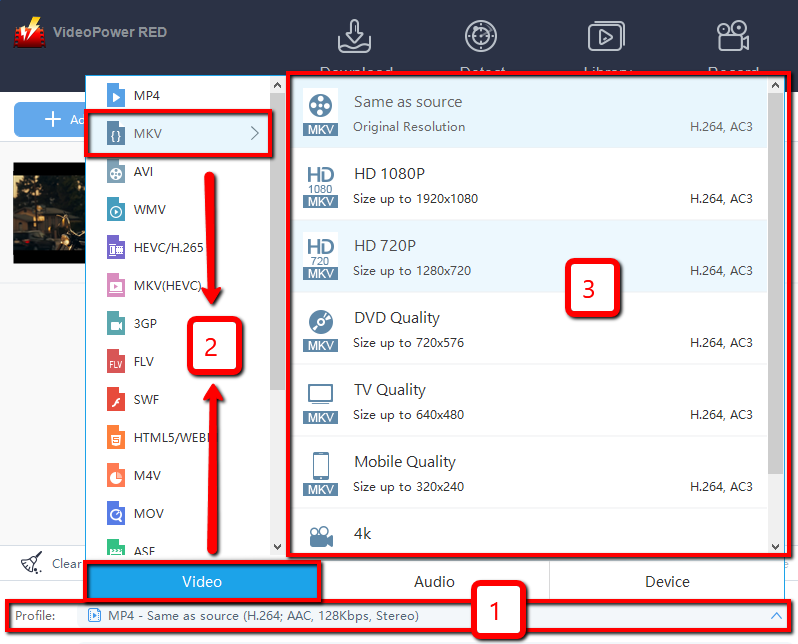Select DVD Quality MKV preset
798x644 pixels.
530,330
